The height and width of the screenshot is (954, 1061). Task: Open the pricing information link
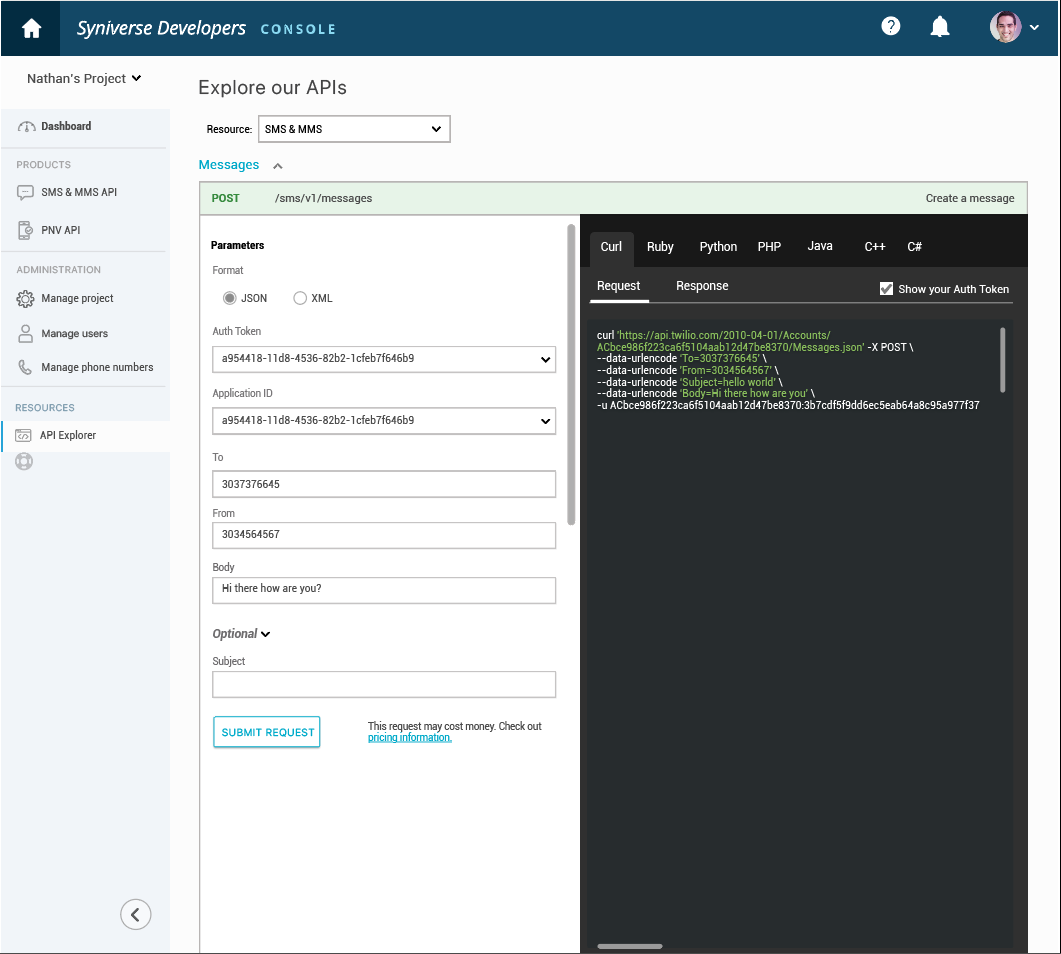pos(409,738)
